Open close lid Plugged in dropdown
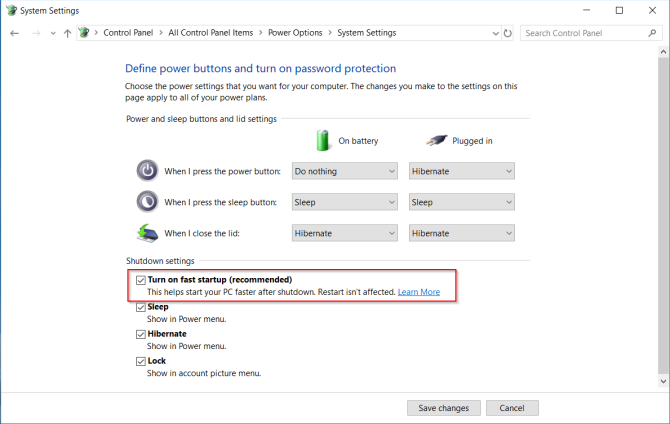 pyautogui.click(x=461, y=233)
